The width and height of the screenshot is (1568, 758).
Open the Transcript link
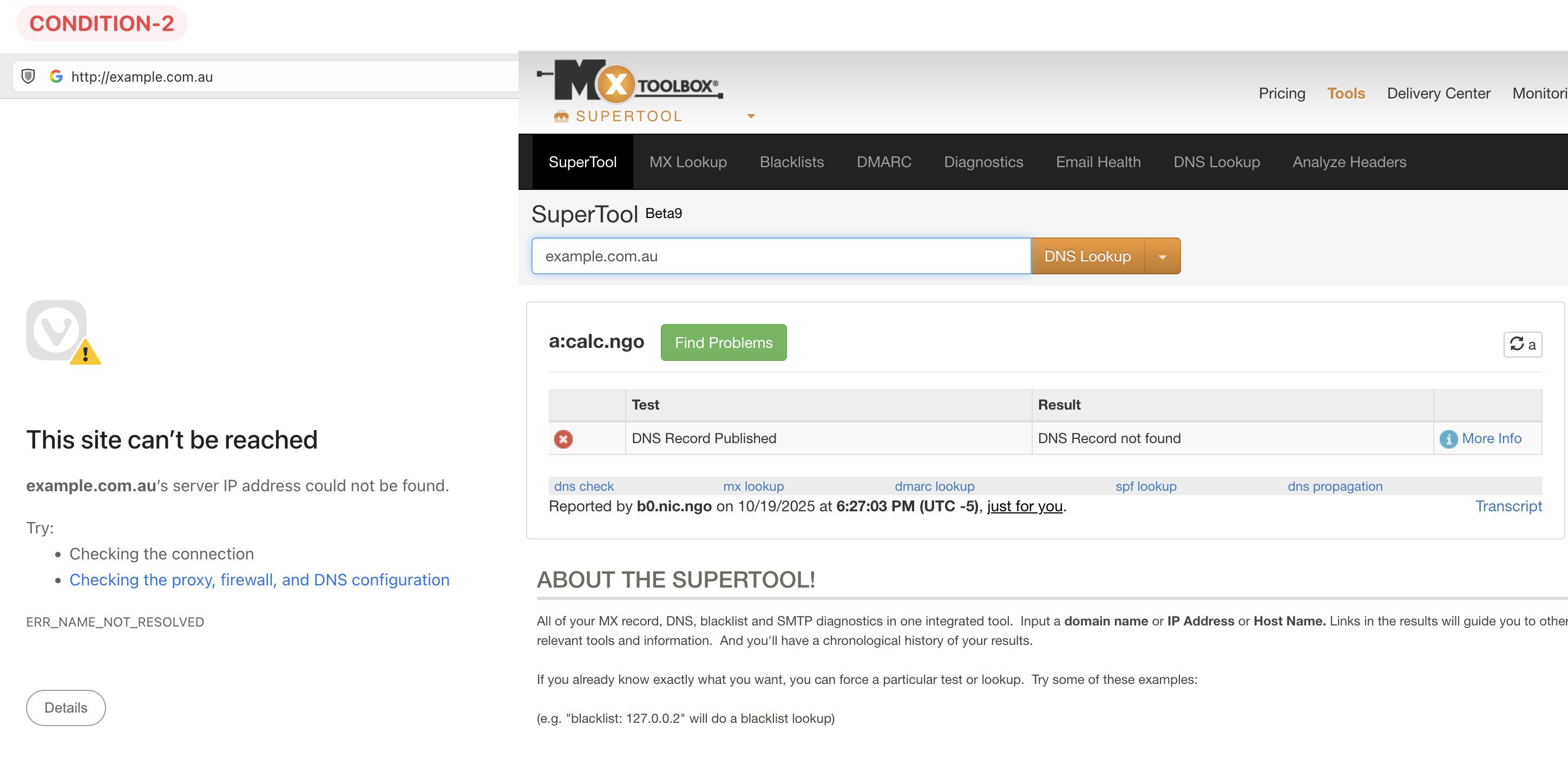1508,506
